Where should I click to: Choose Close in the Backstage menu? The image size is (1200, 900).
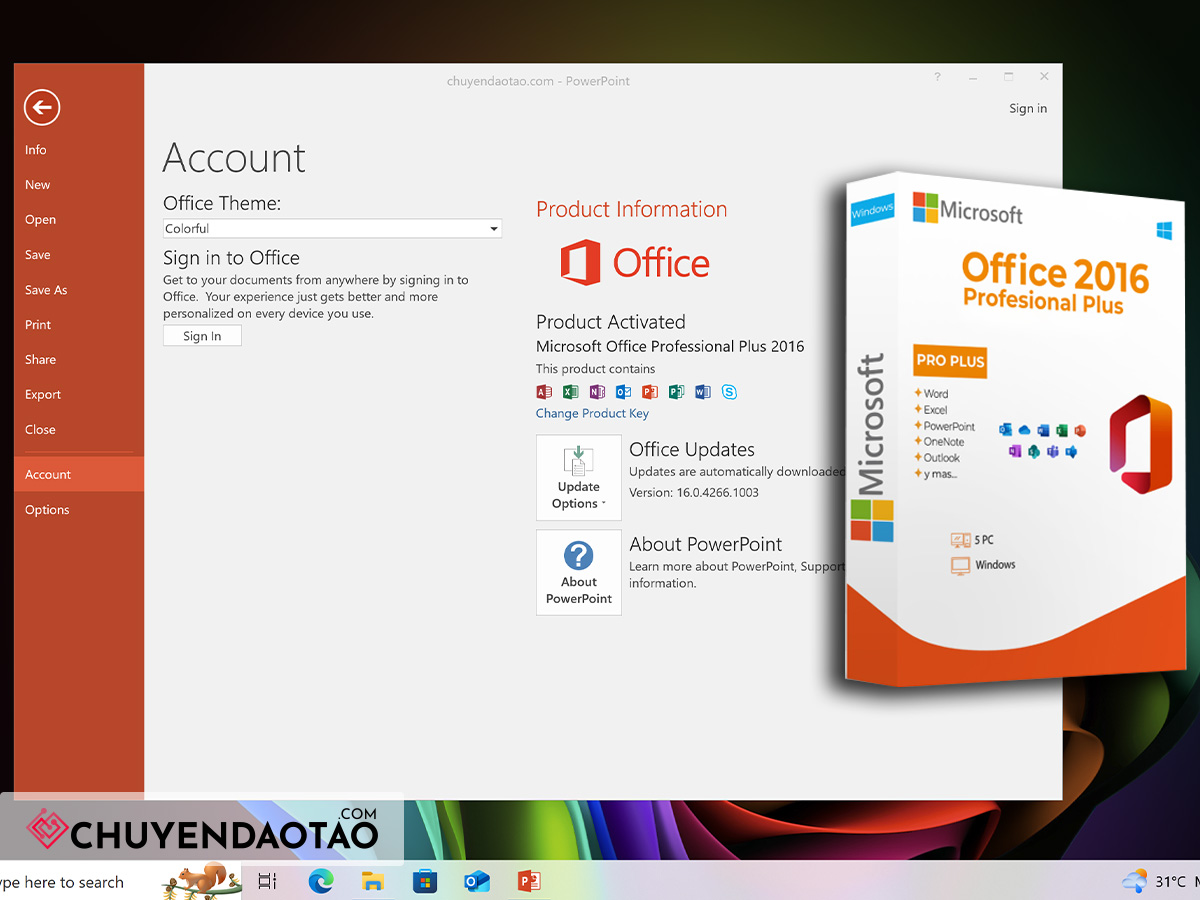[40, 430]
